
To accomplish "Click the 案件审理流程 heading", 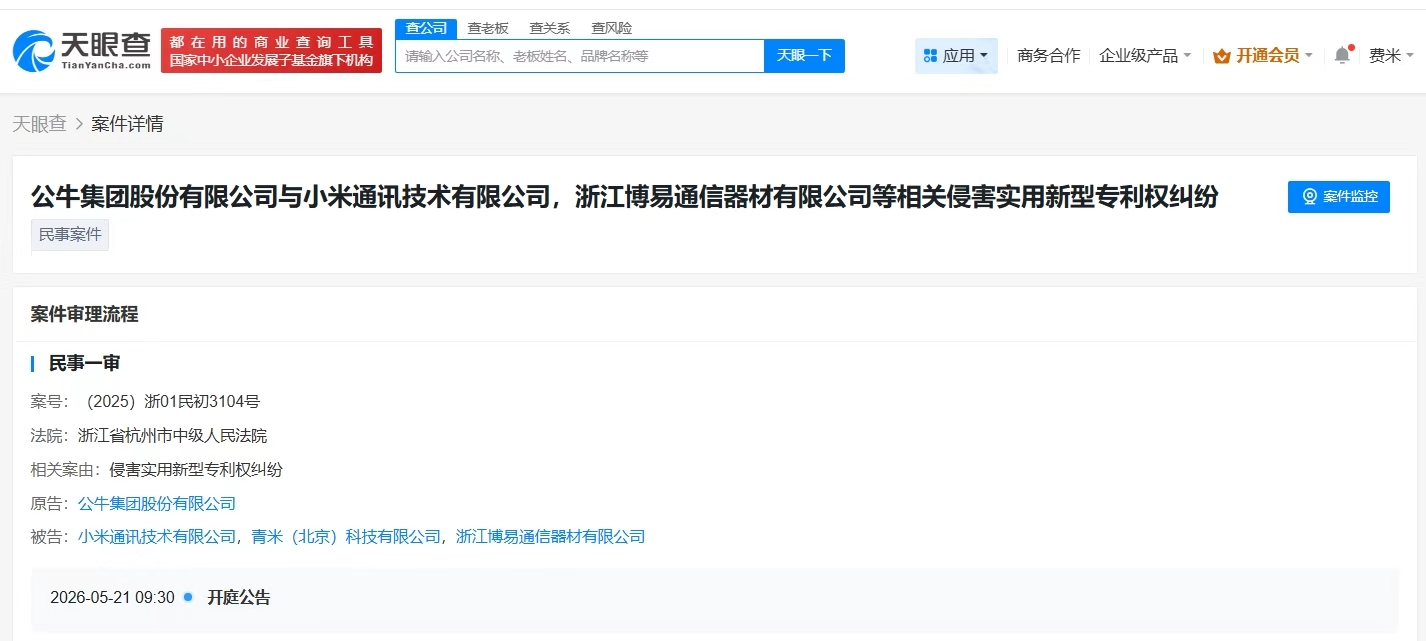I will pos(84,314).
